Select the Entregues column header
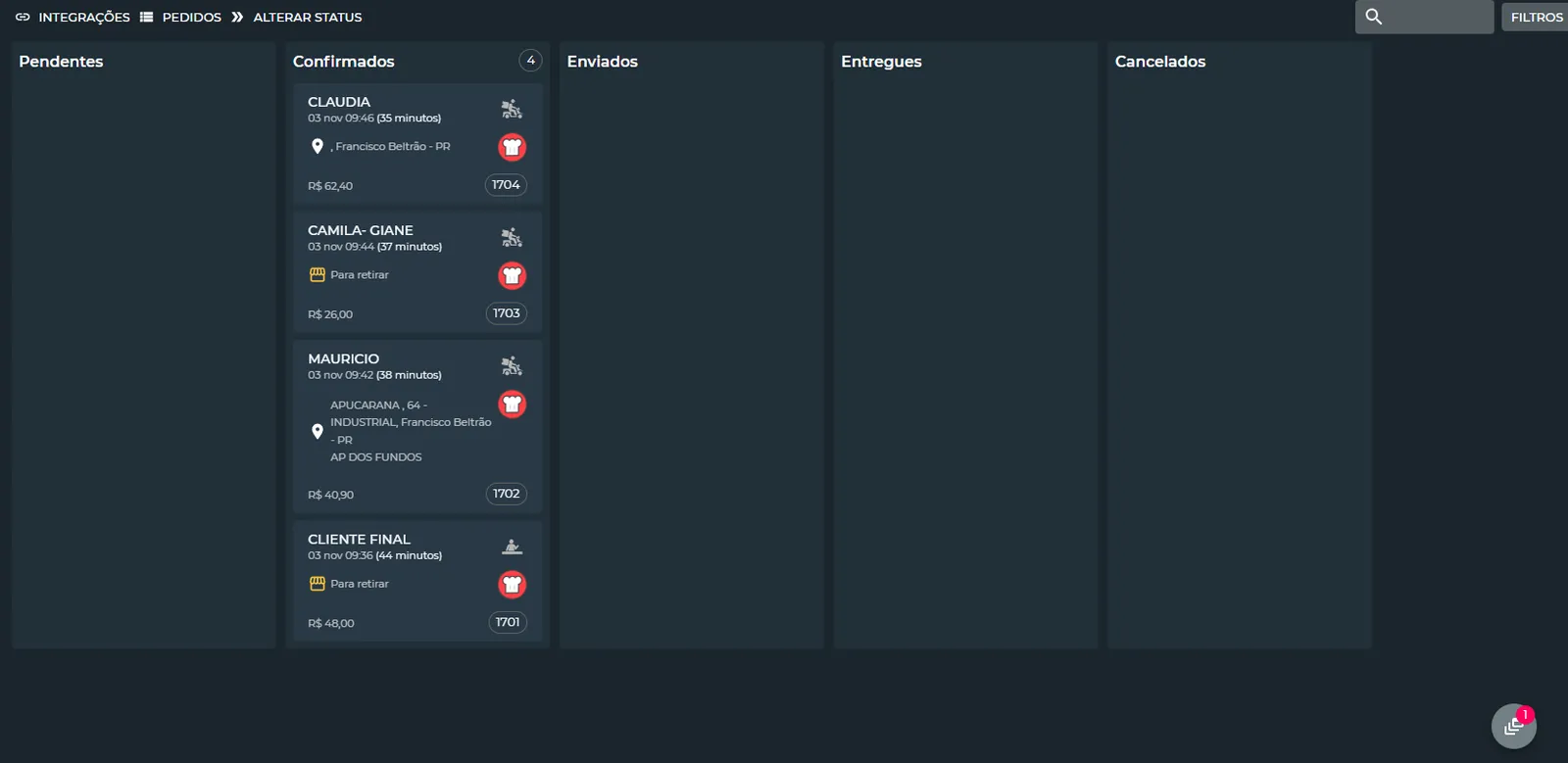The image size is (1568, 763). tap(881, 61)
